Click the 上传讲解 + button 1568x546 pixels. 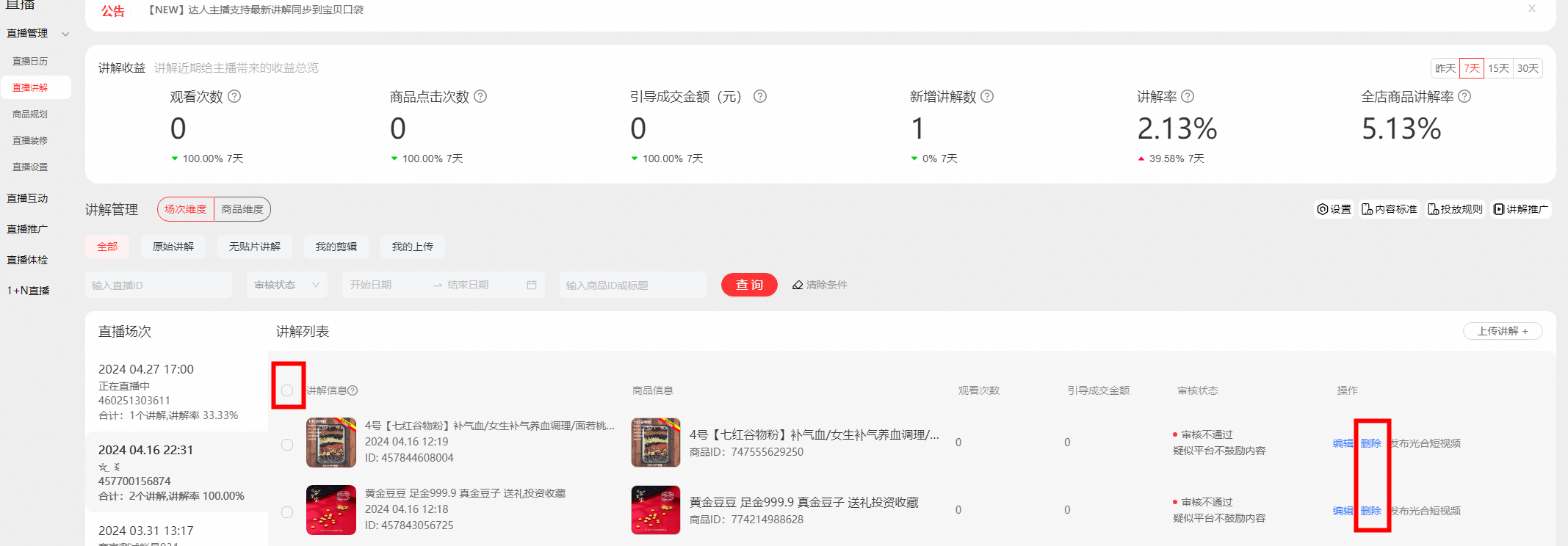click(x=1503, y=331)
